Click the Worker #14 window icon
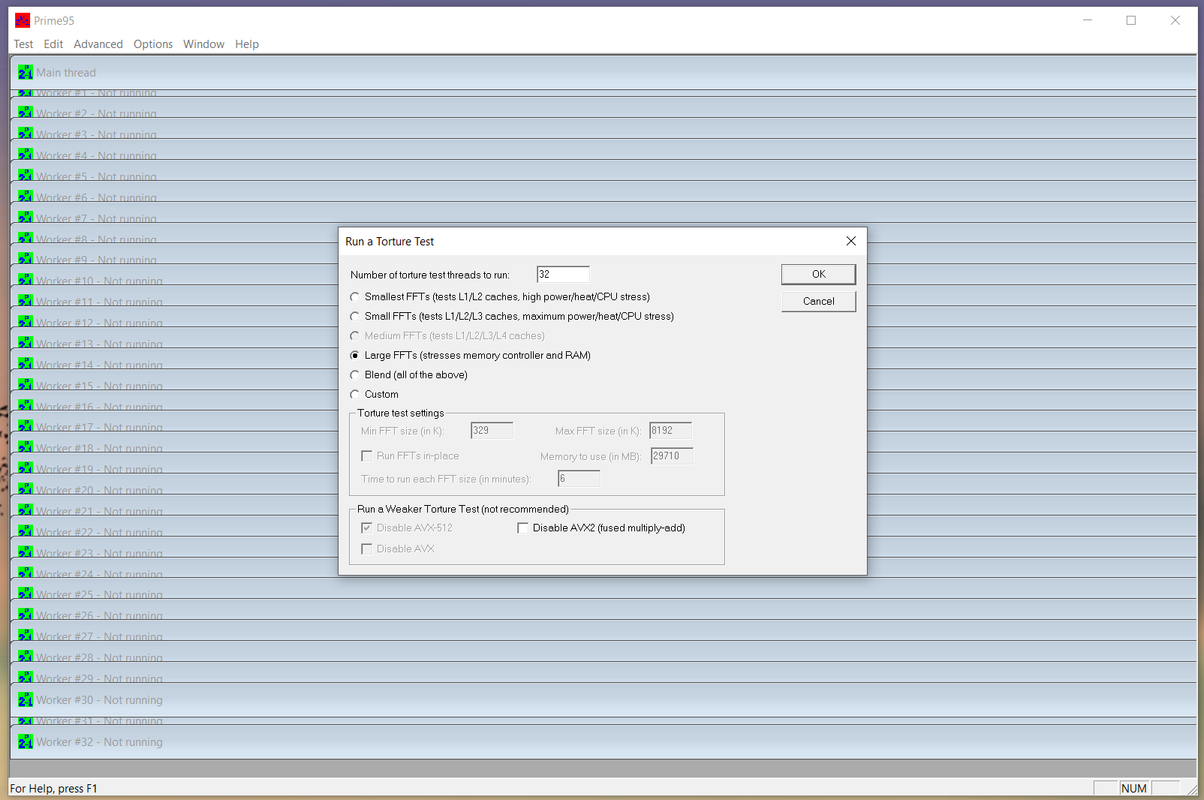Screen dimensions: 1204x800 pos(25,365)
